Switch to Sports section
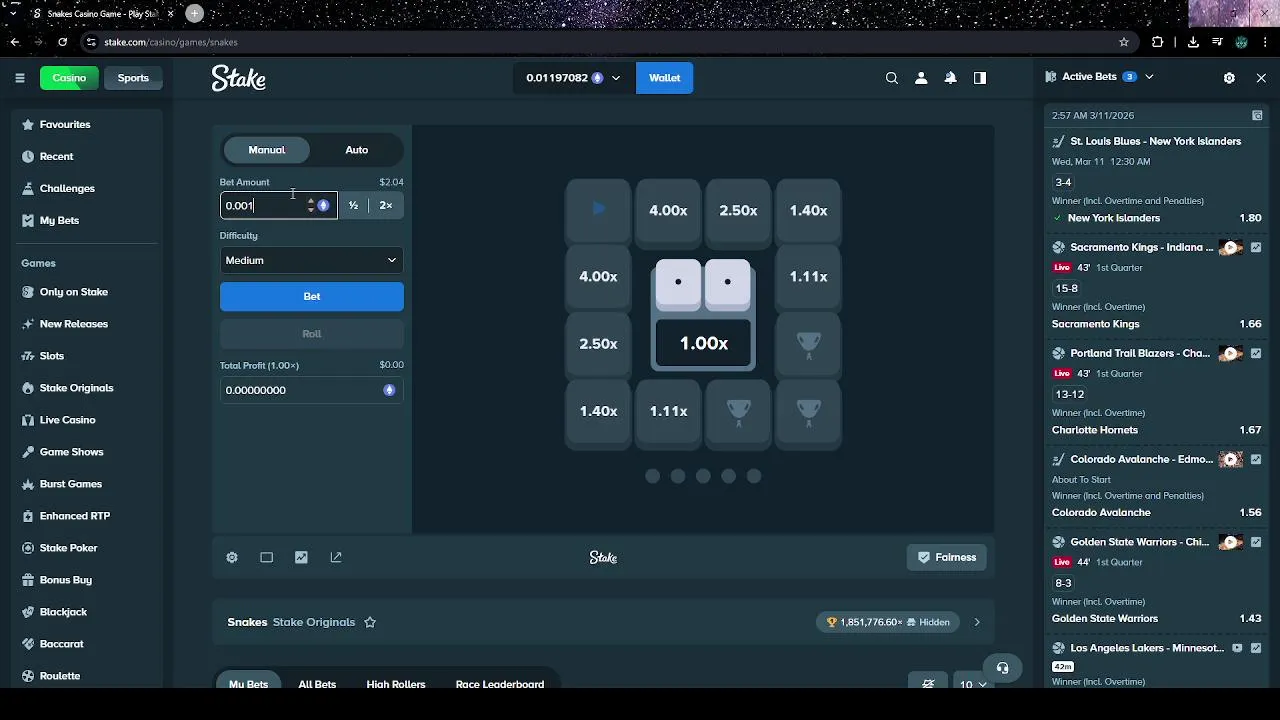Image resolution: width=1280 pixels, height=720 pixels. tap(133, 78)
